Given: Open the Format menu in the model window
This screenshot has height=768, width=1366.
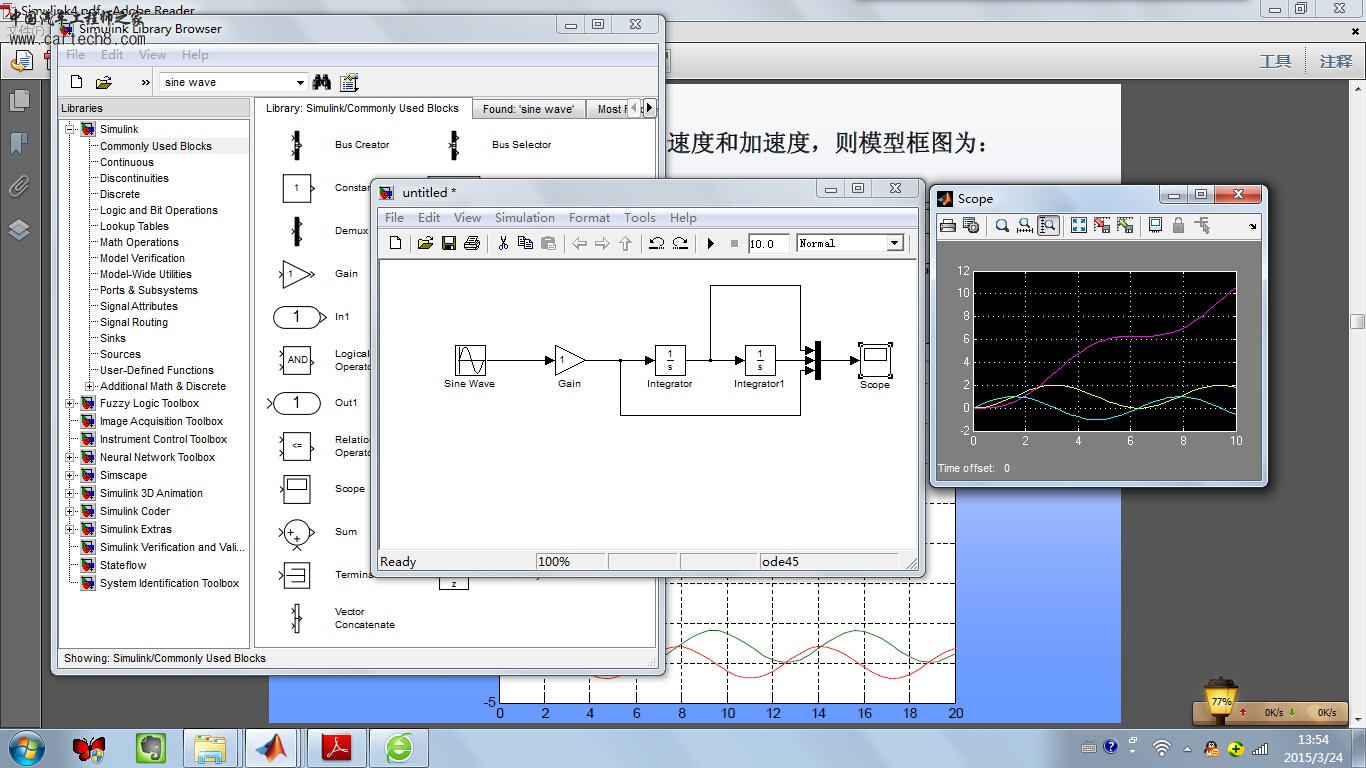Looking at the screenshot, I should tap(589, 217).
